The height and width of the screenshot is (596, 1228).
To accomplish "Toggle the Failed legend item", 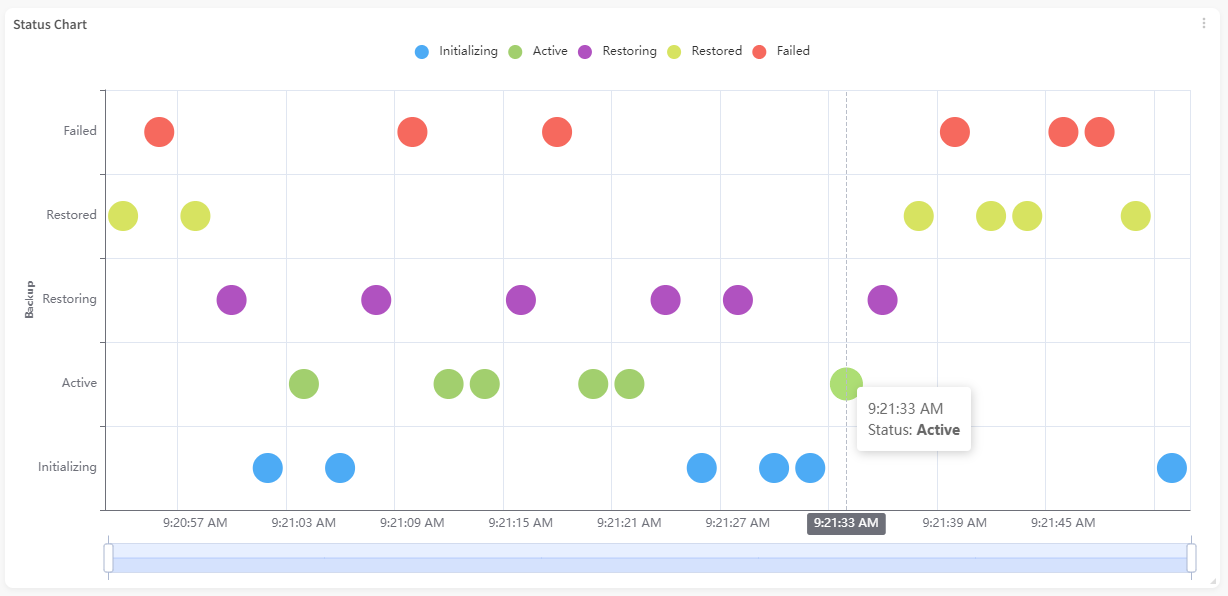I will tap(780, 51).
